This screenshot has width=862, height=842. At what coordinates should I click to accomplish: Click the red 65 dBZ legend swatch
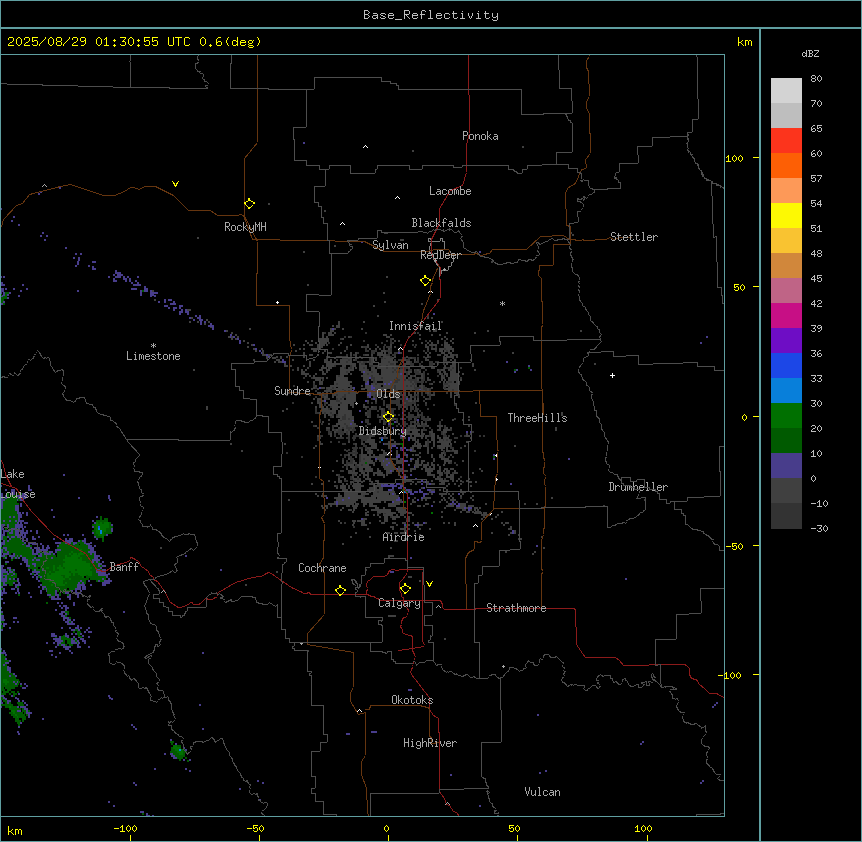786,140
